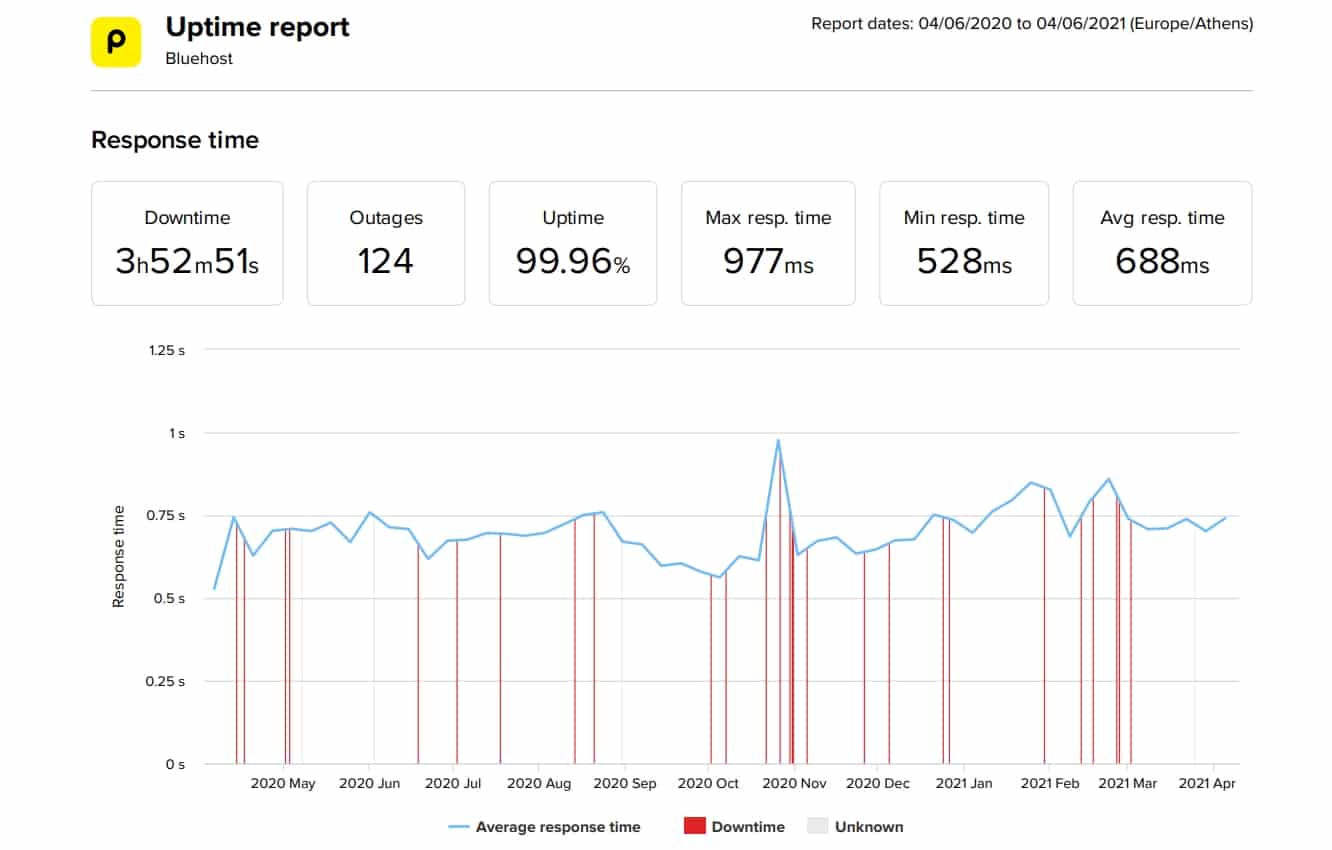Click the 2021 Apr axis label

click(x=1207, y=783)
